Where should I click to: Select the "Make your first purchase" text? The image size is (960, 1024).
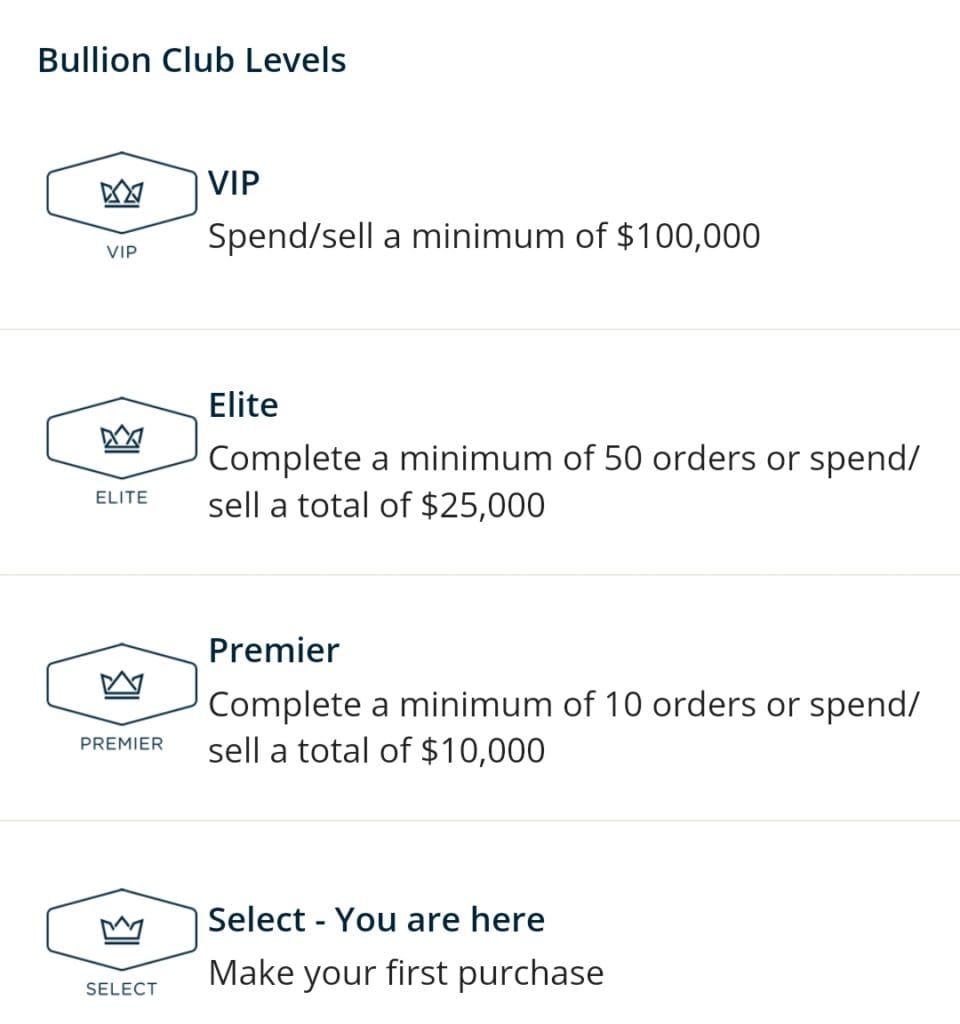pos(405,973)
